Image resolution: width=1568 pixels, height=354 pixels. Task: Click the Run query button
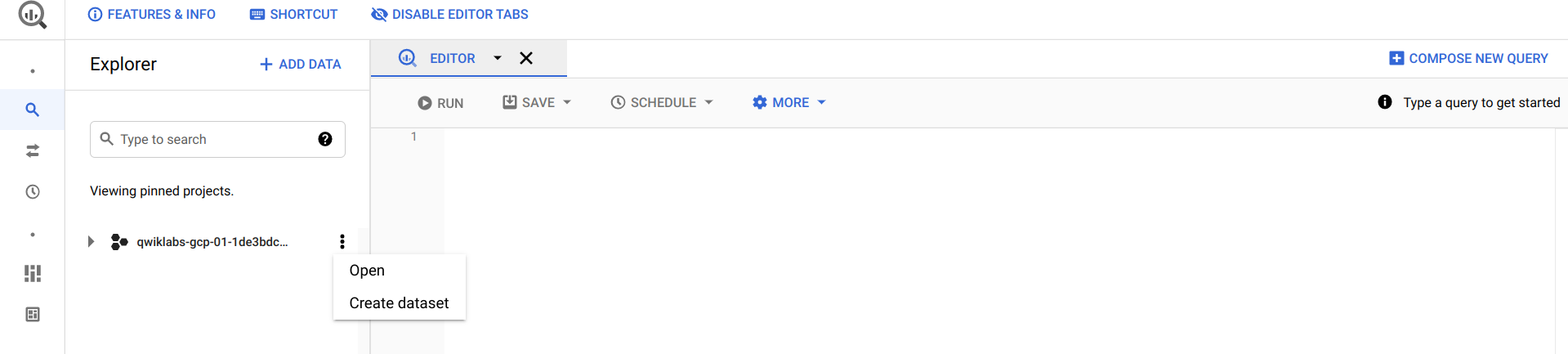pyautogui.click(x=440, y=103)
